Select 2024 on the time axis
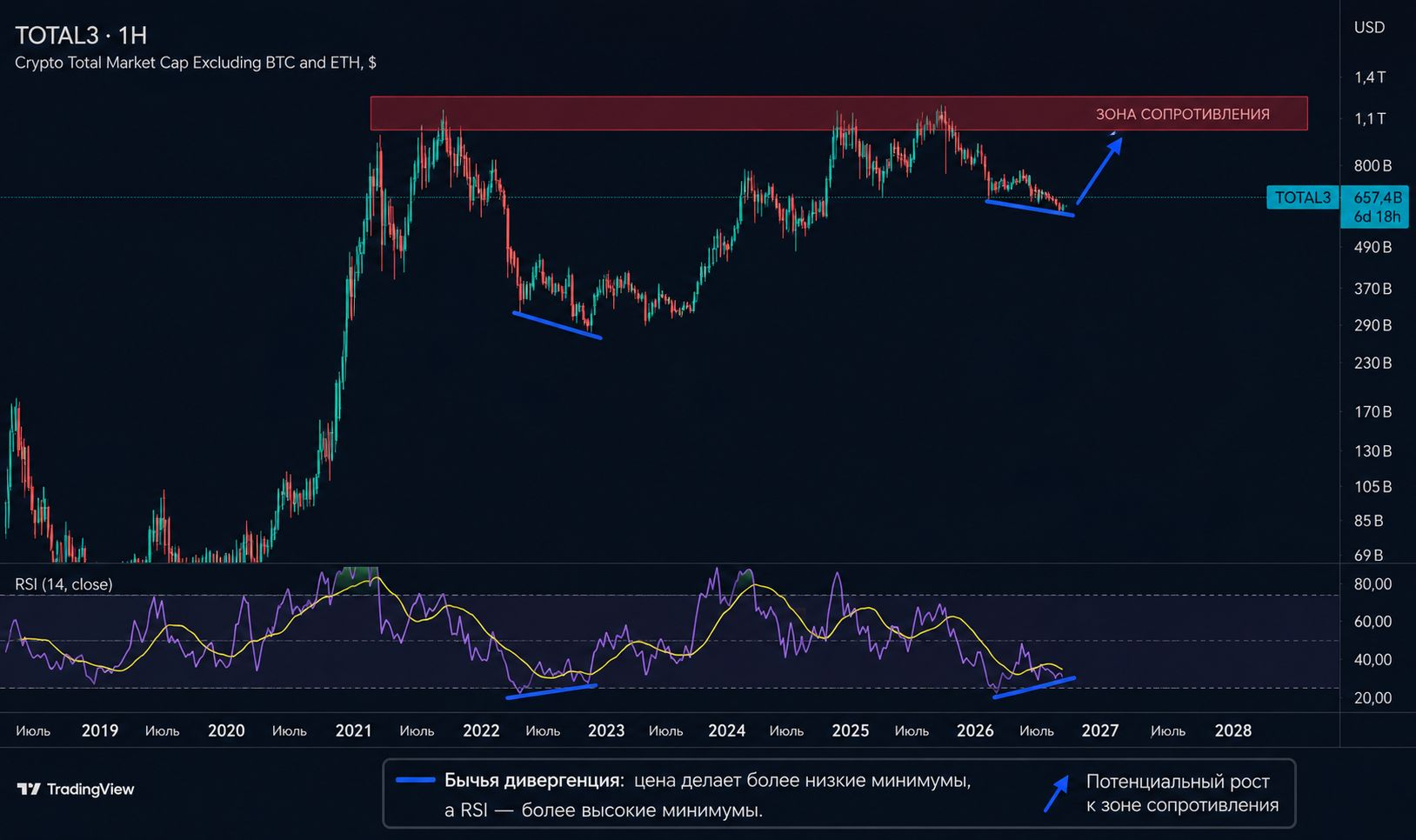Image resolution: width=1416 pixels, height=840 pixels. [727, 730]
